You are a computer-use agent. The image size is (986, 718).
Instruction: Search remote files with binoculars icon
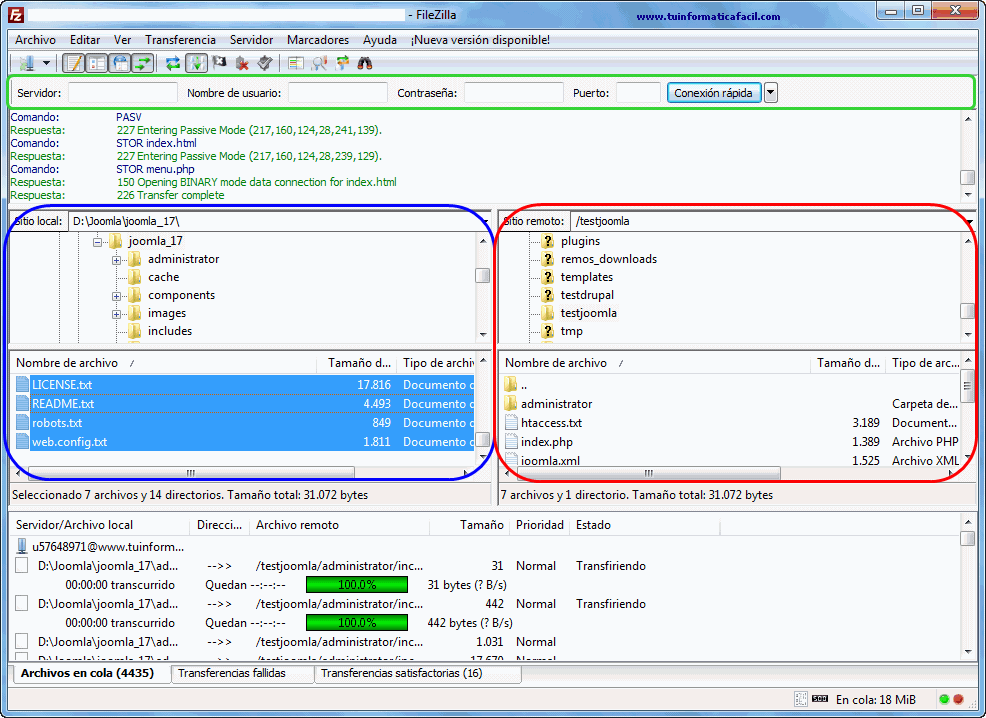coord(365,63)
